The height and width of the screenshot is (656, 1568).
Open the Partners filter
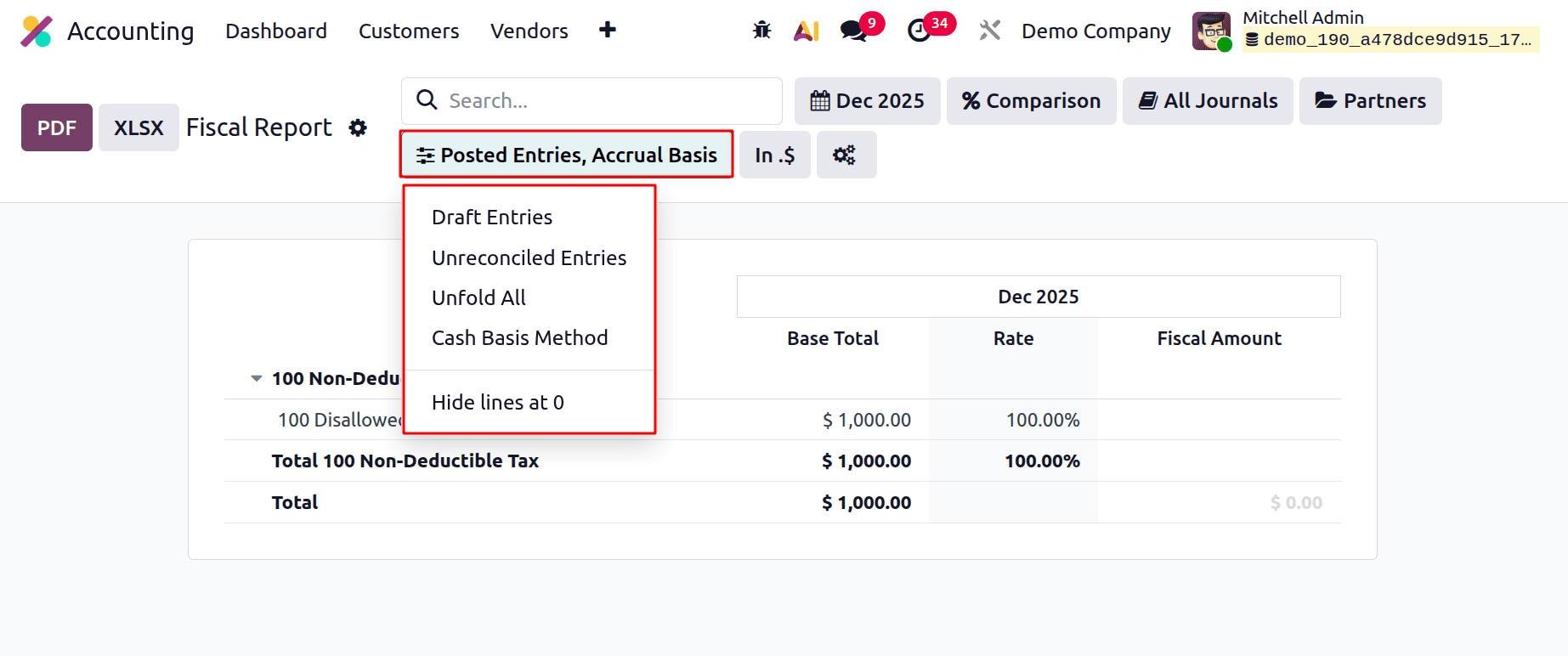pos(1370,101)
